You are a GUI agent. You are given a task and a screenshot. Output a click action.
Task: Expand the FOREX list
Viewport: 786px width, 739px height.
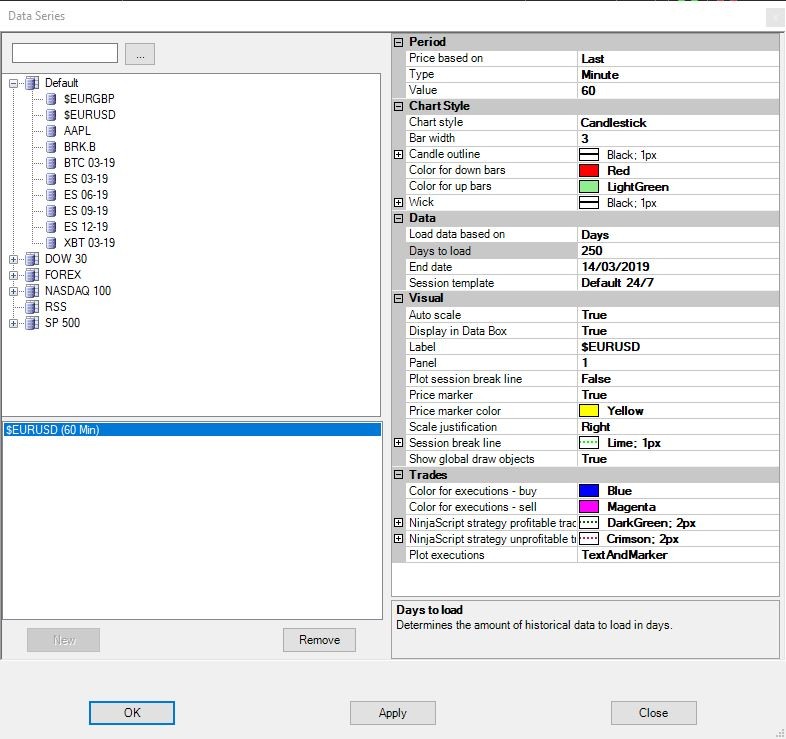pyautogui.click(x=14, y=276)
